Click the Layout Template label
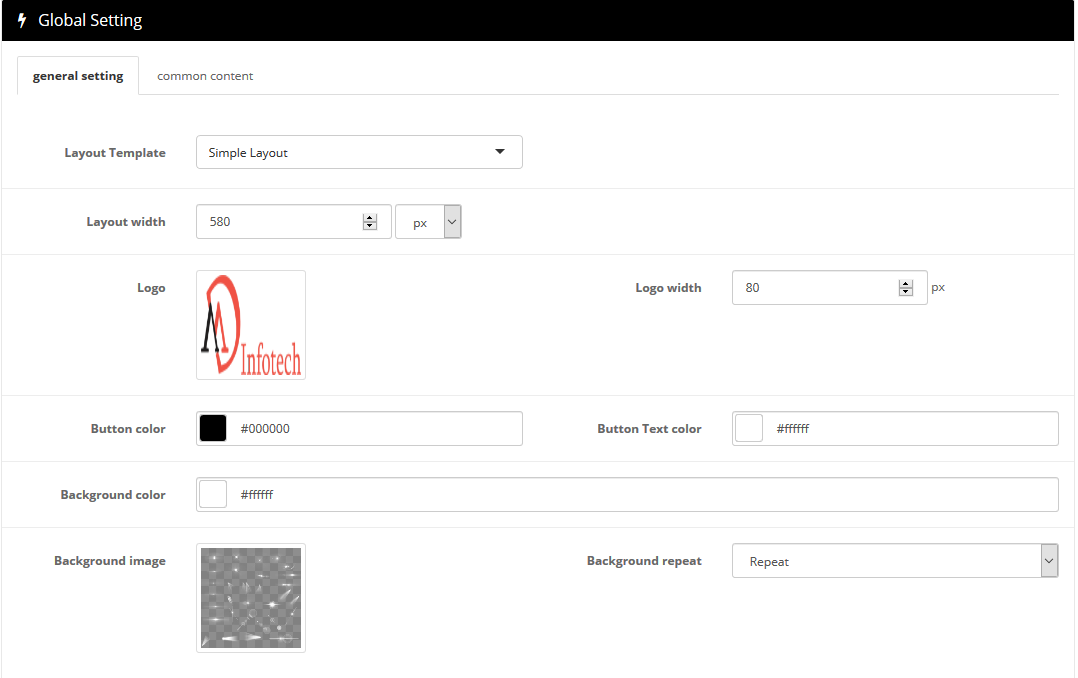The width and height of the screenshot is (1078, 678). (115, 153)
